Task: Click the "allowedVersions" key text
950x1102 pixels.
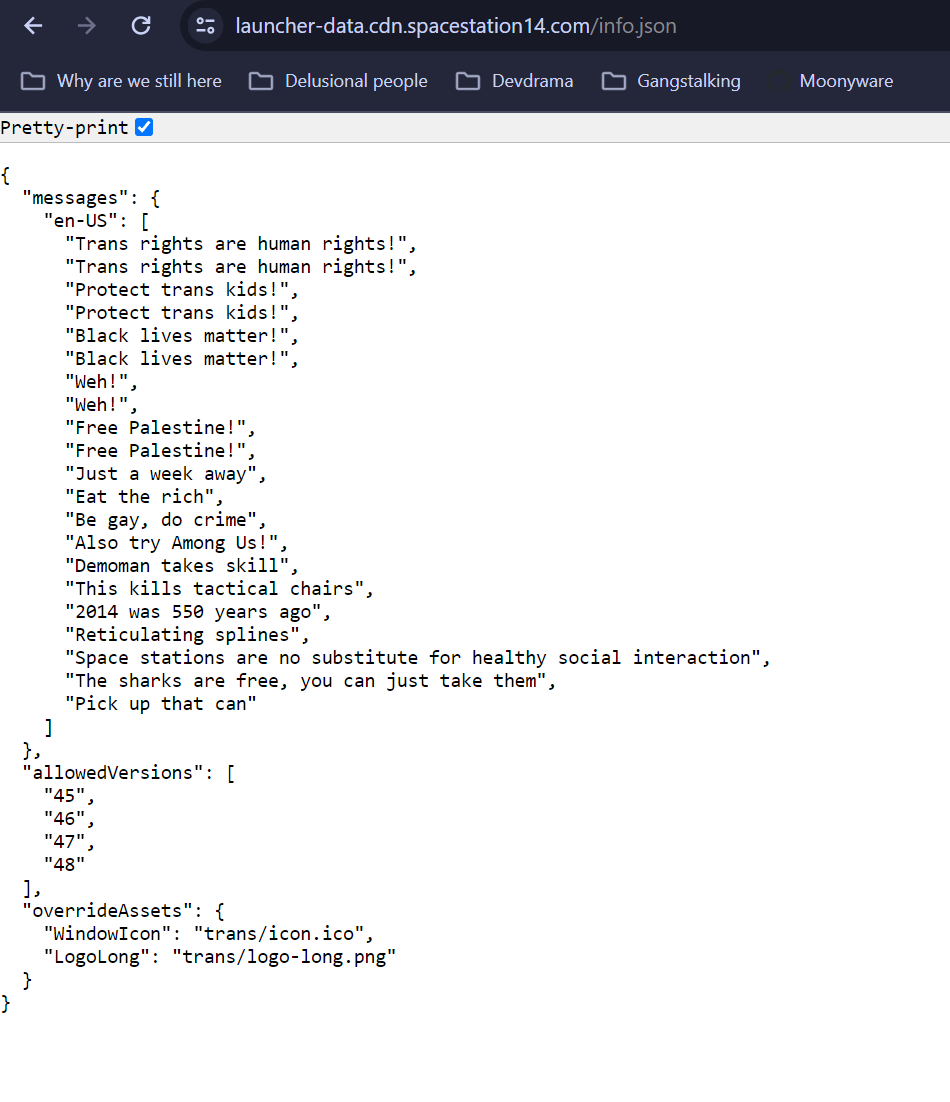Action: [x=112, y=773]
